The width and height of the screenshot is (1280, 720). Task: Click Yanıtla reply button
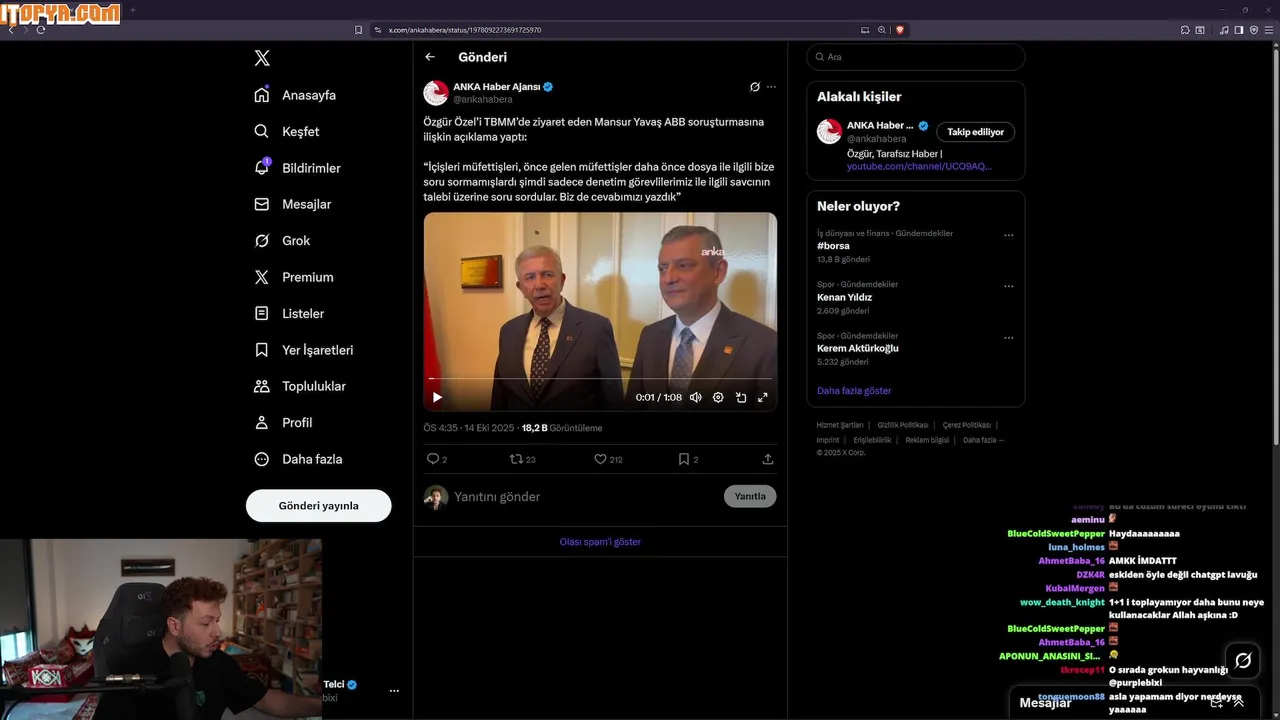[750, 497]
